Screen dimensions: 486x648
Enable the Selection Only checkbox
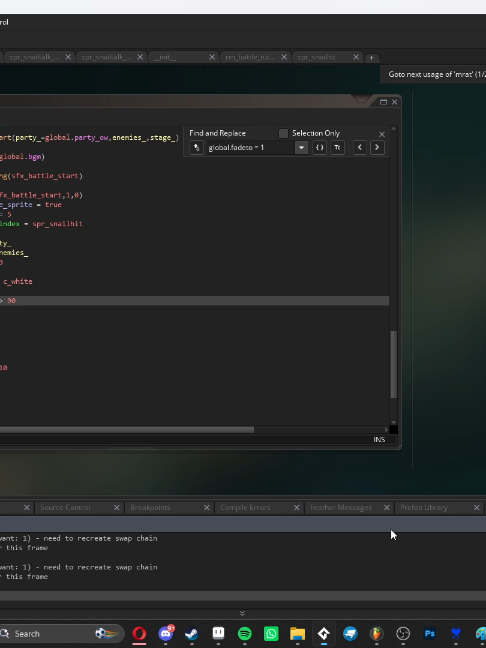(x=283, y=133)
